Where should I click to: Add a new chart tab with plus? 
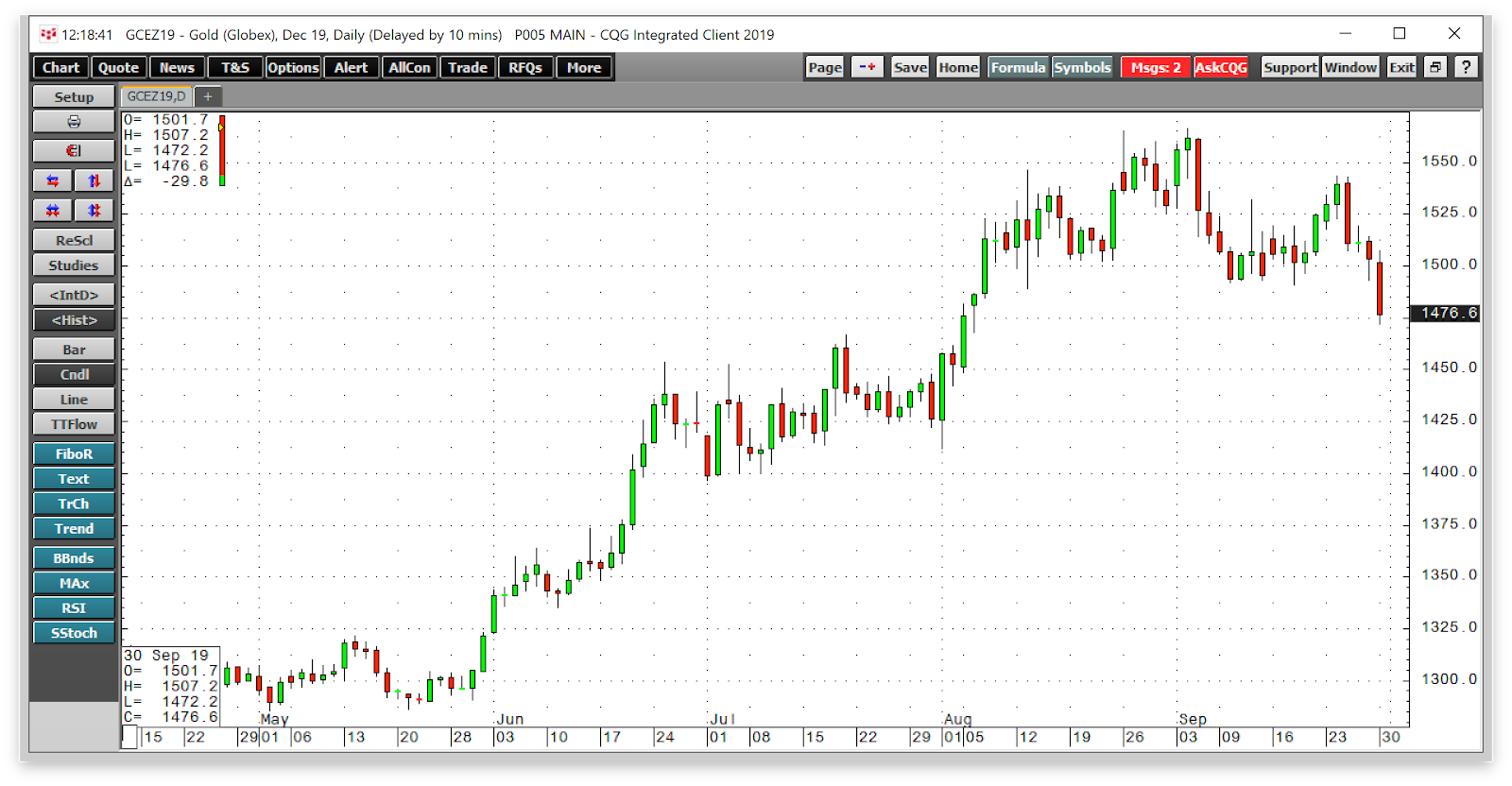208,96
